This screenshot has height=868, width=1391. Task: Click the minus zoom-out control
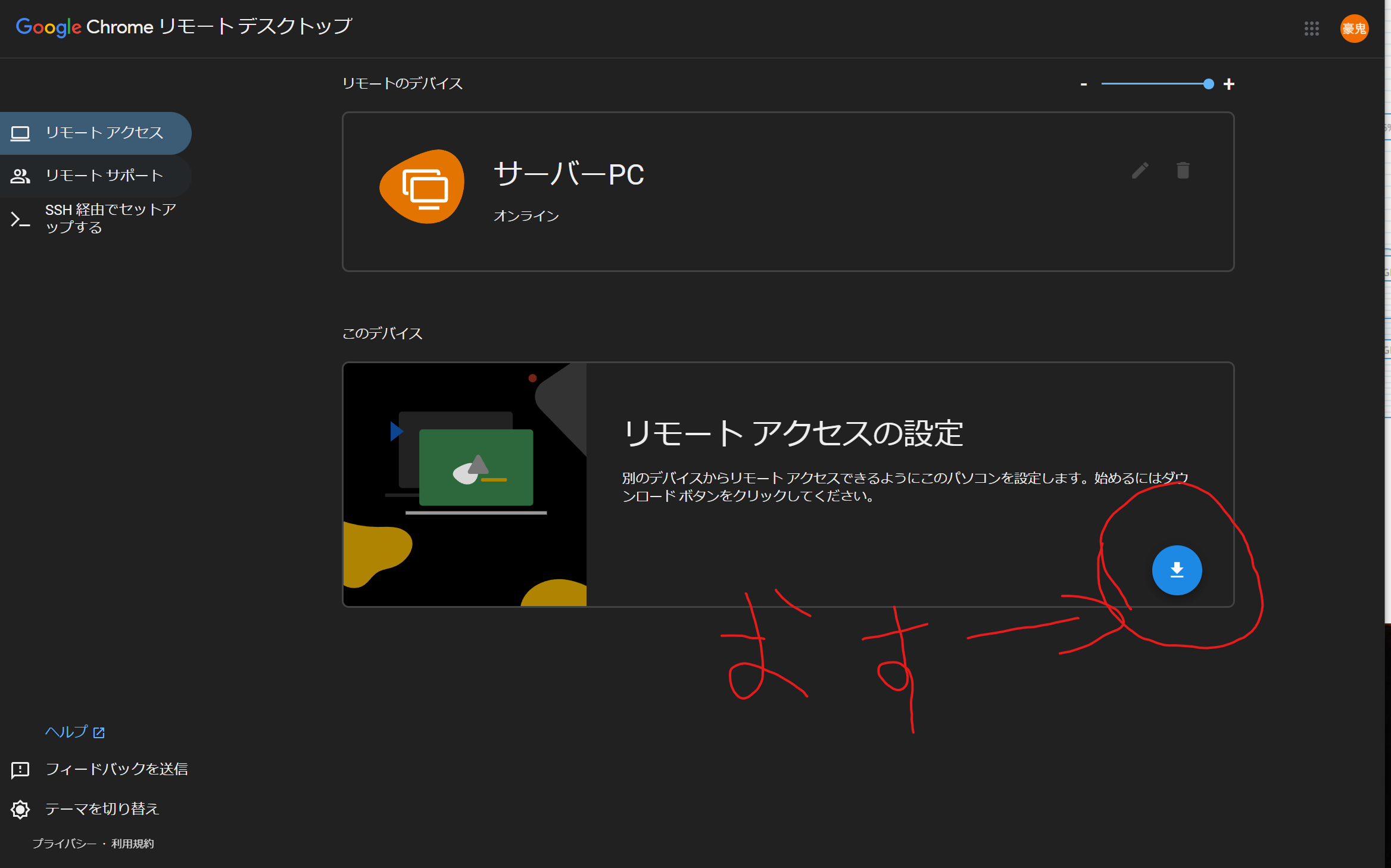[1084, 85]
